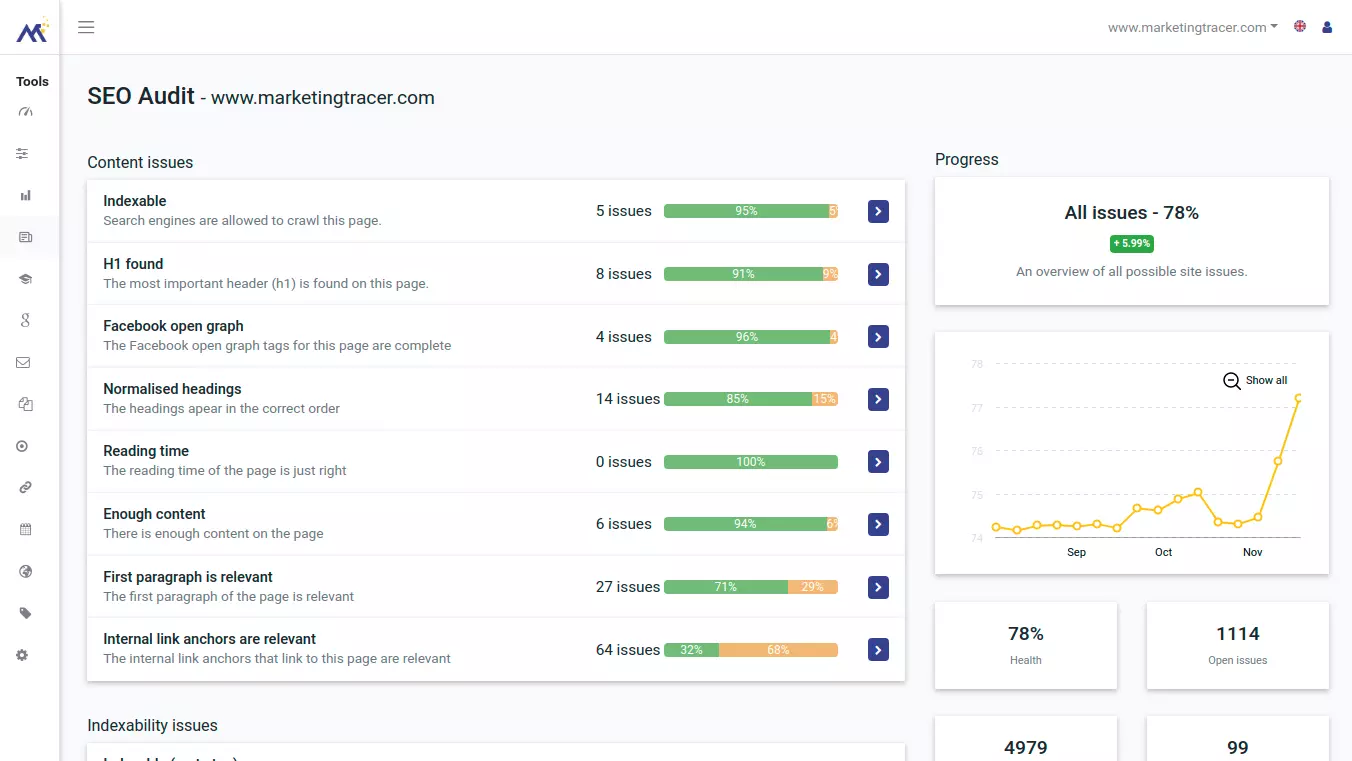The height and width of the screenshot is (761, 1352).
Task: Open the envelope mail icon in sidebar
Action: tap(23, 363)
